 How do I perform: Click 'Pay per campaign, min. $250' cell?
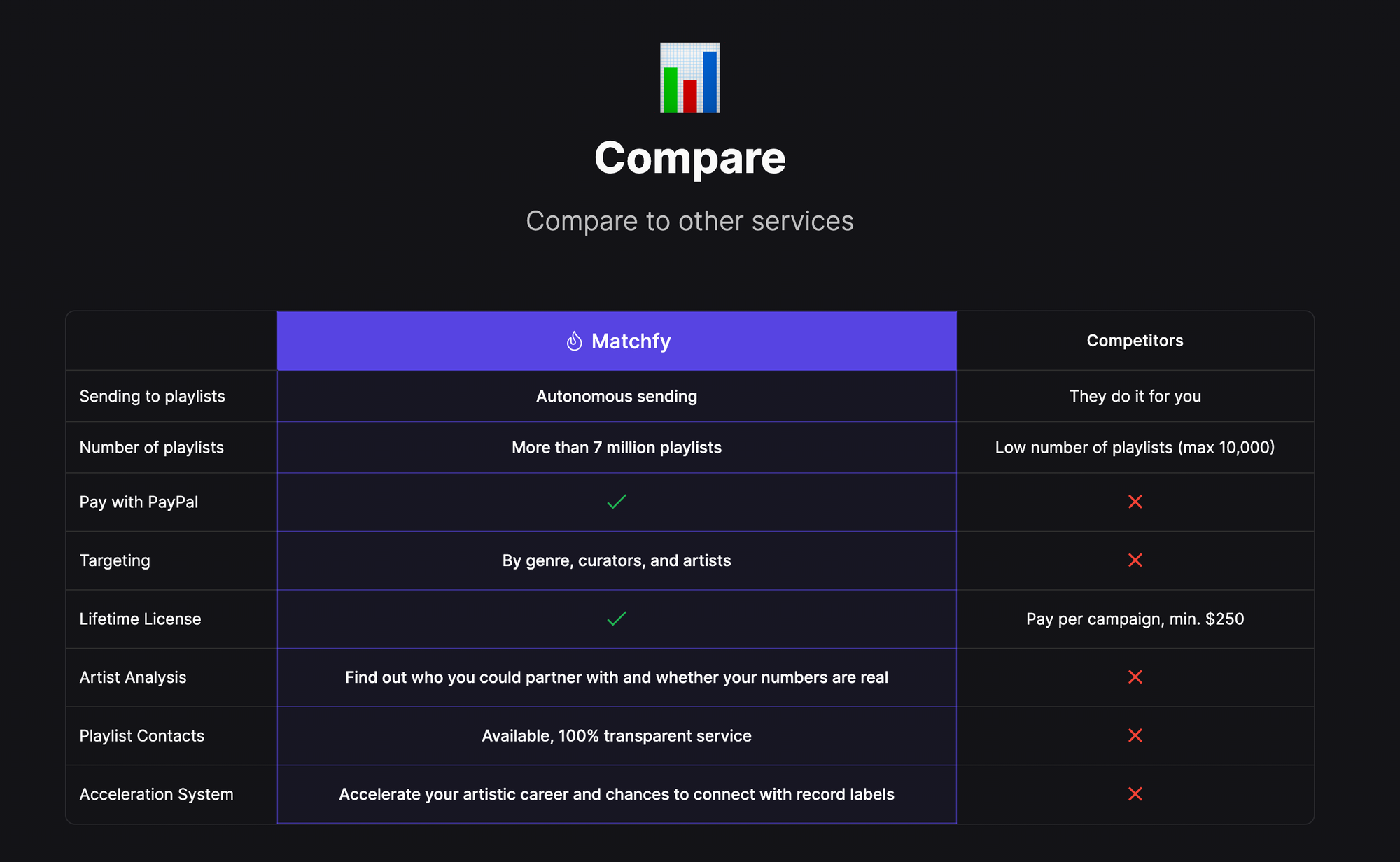click(x=1135, y=619)
